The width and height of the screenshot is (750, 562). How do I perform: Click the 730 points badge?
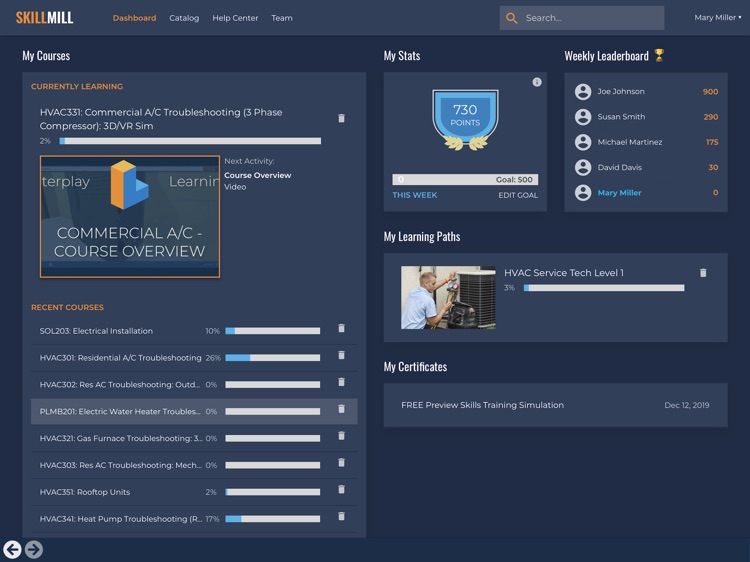[x=465, y=120]
